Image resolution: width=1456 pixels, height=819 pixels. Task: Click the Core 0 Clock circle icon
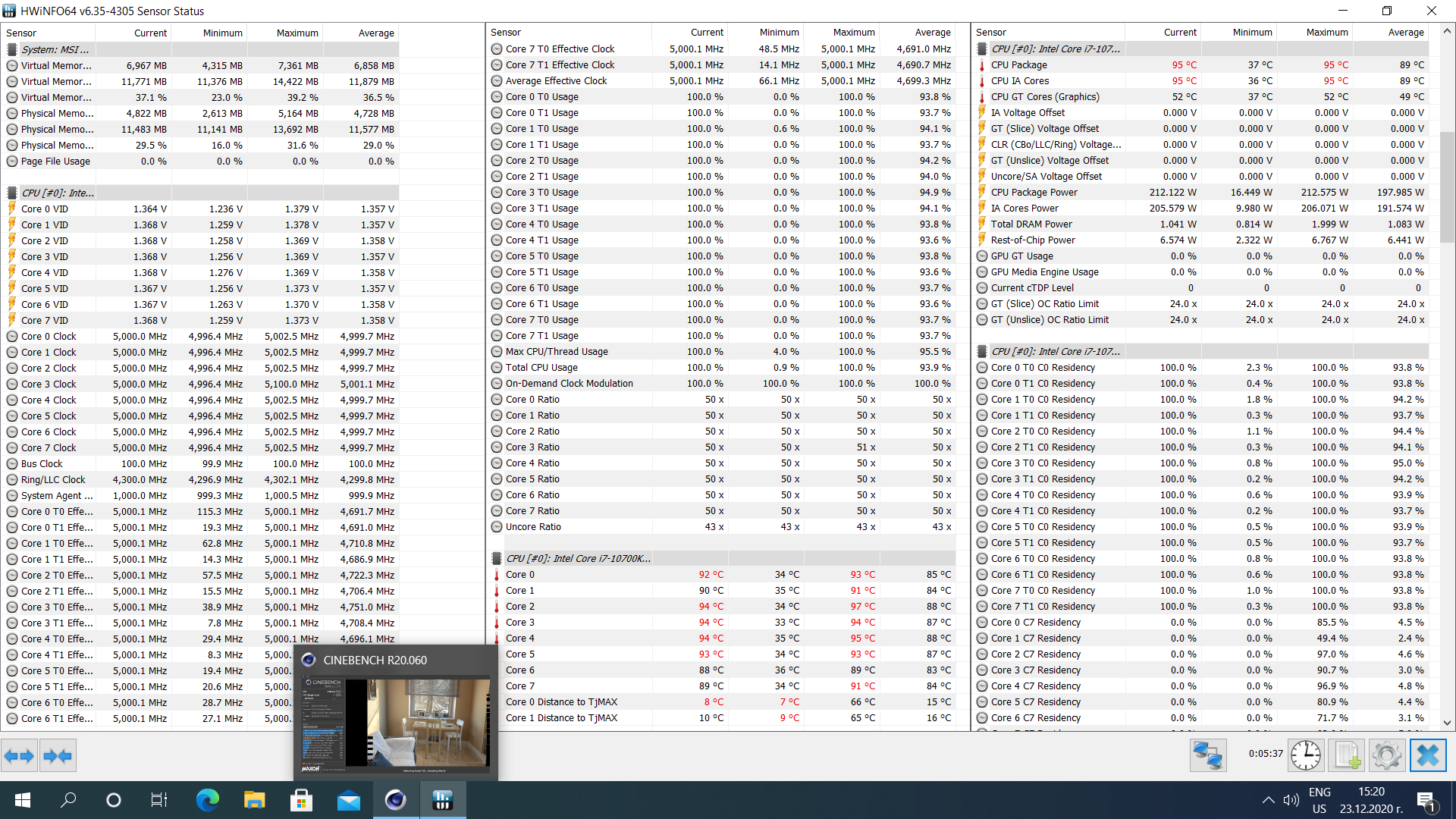[12, 336]
